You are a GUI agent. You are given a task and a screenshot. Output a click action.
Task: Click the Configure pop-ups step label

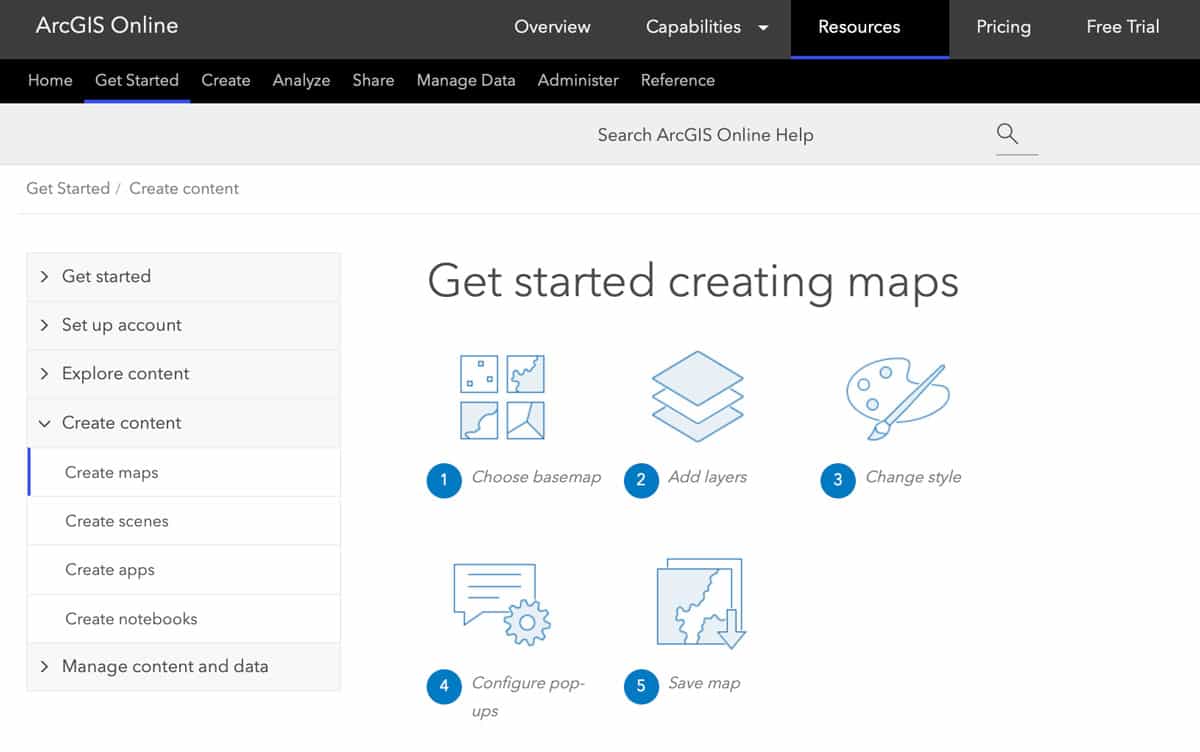528,697
